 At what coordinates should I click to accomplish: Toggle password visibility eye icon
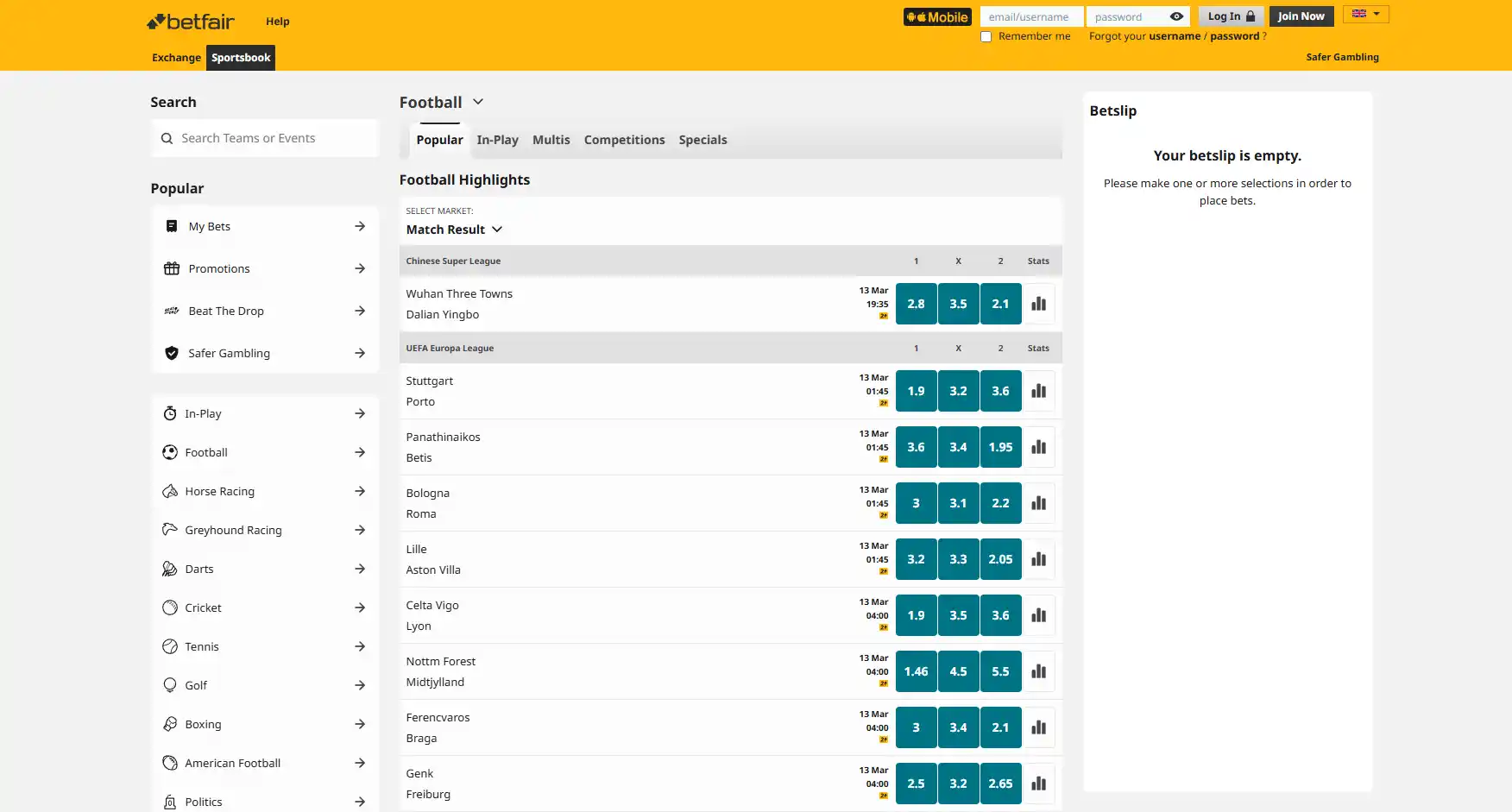coord(1176,16)
